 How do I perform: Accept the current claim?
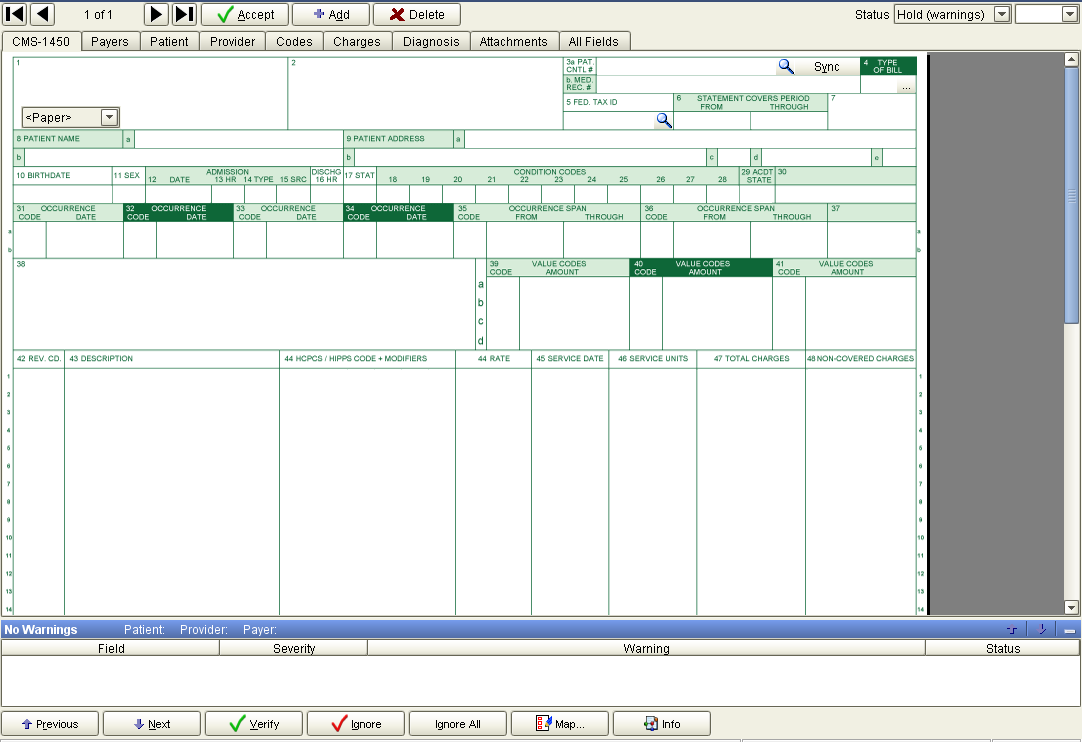pos(245,14)
